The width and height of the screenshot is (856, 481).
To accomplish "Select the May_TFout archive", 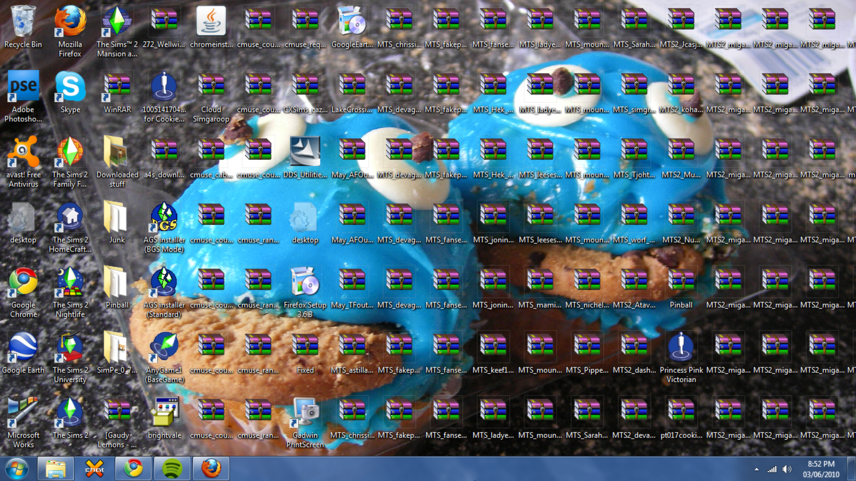I will click(x=352, y=287).
